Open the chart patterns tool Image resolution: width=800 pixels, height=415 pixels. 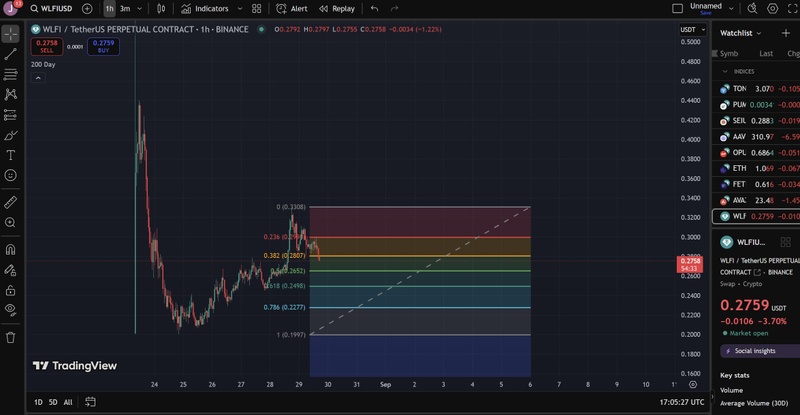tap(11, 94)
